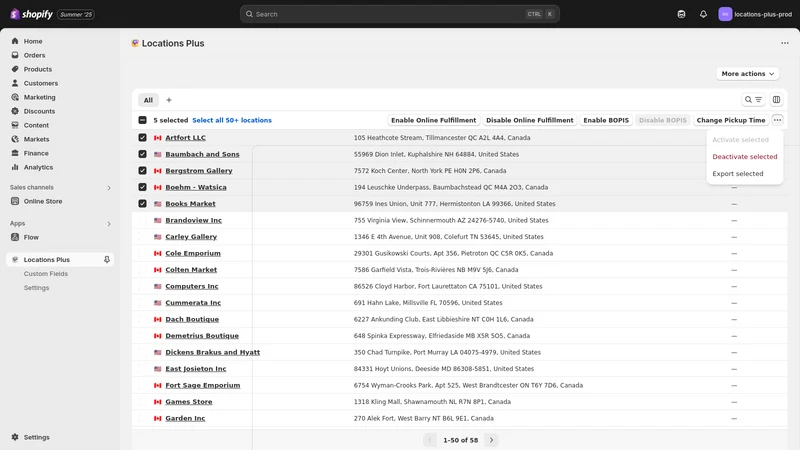Toggle the select-all header checkbox
This screenshot has width=800, height=450.
pyautogui.click(x=142, y=120)
